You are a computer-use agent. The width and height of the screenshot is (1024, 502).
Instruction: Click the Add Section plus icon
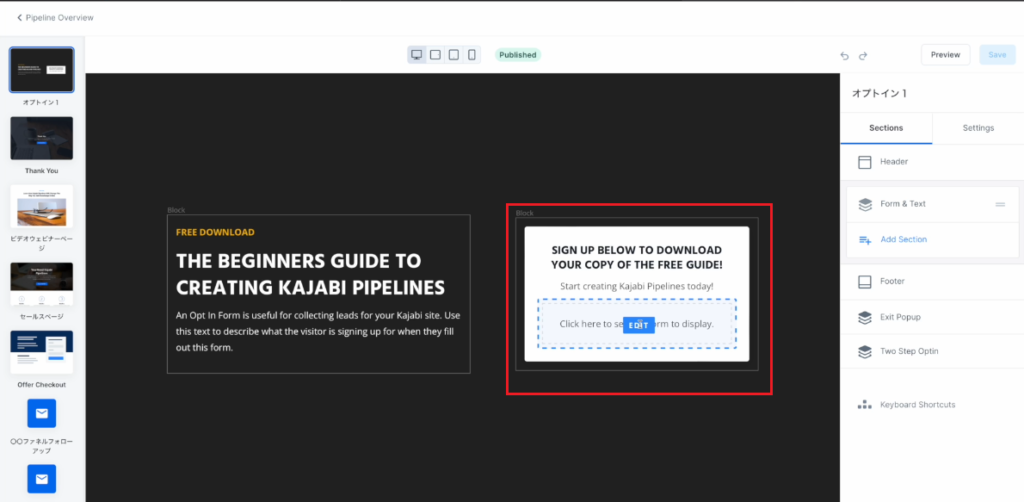pyautogui.click(x=865, y=240)
